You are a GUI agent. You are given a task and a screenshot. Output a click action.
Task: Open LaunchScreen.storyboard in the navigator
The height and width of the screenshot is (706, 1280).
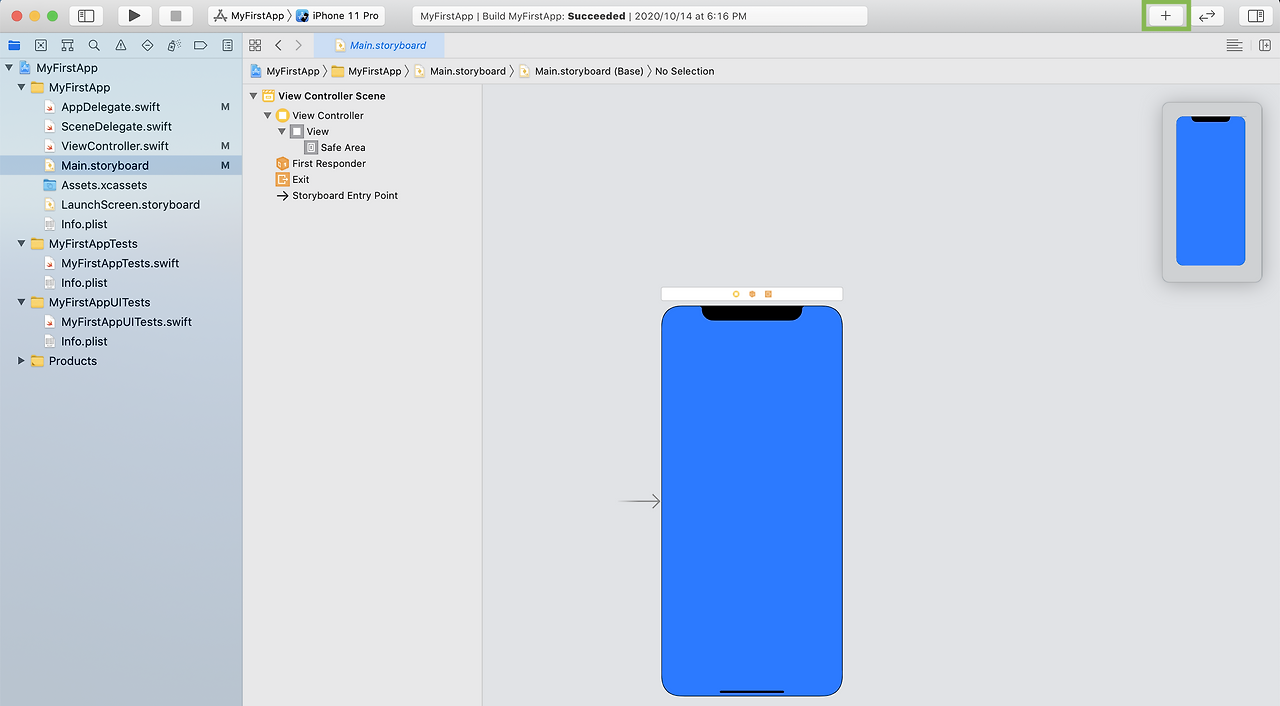130,205
